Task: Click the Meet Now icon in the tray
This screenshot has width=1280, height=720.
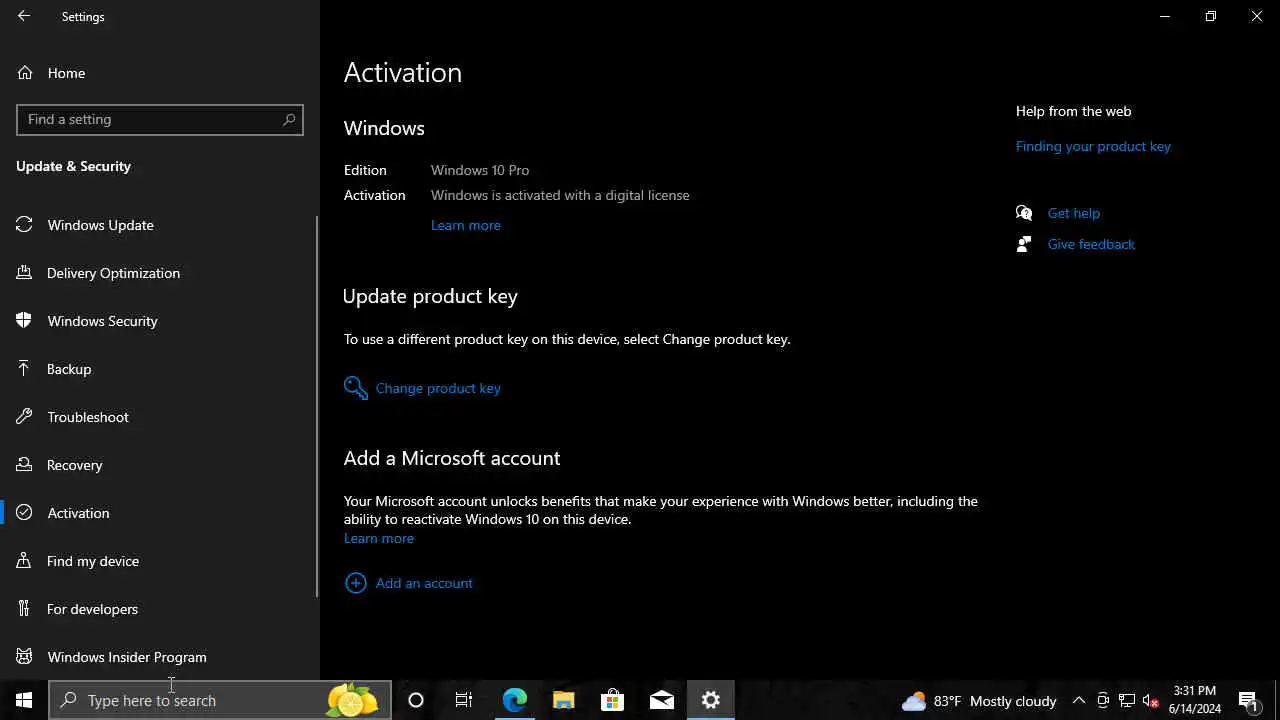Action: point(1103,701)
